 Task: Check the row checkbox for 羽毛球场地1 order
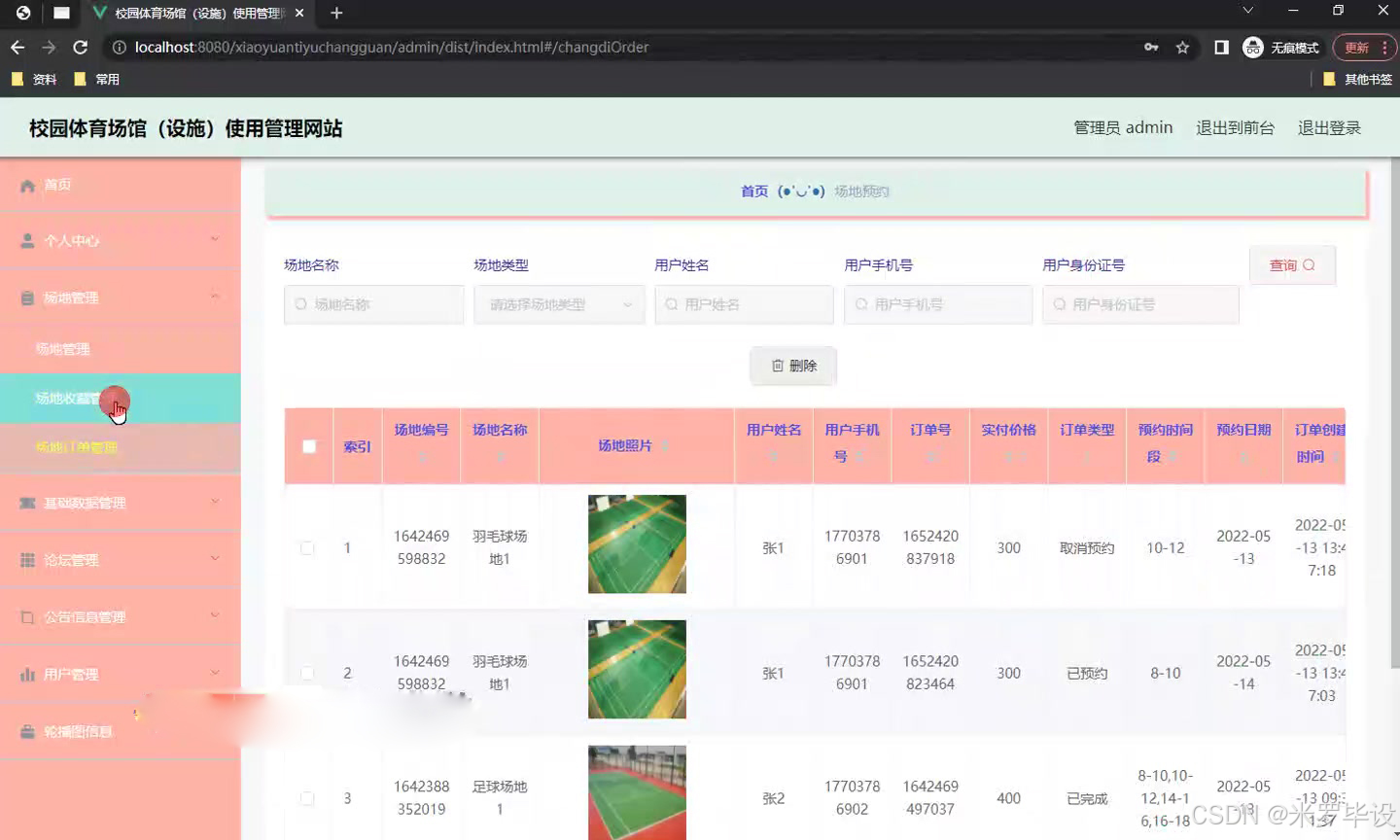tap(307, 547)
